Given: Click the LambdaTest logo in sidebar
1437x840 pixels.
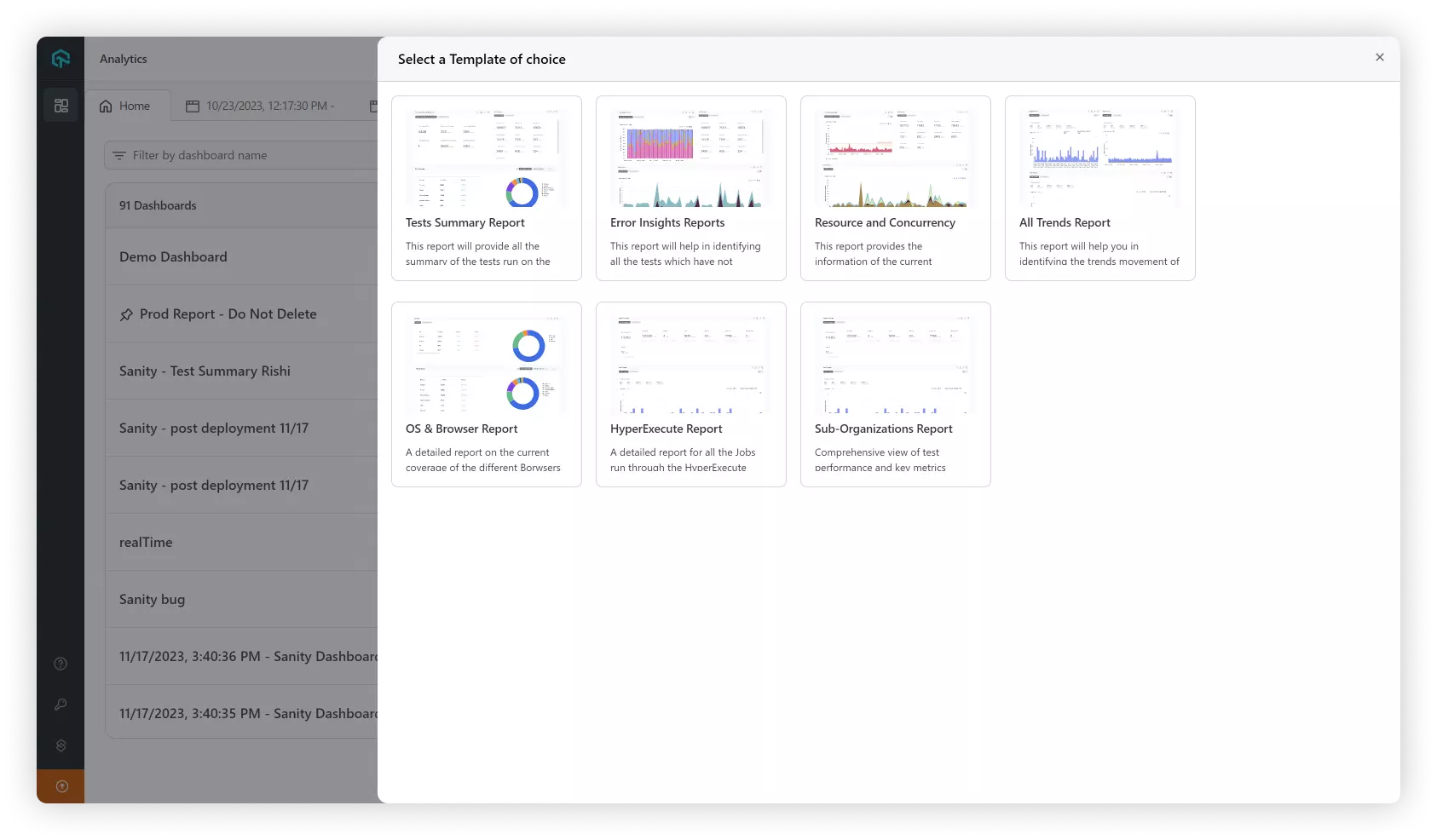Looking at the screenshot, I should (x=61, y=59).
